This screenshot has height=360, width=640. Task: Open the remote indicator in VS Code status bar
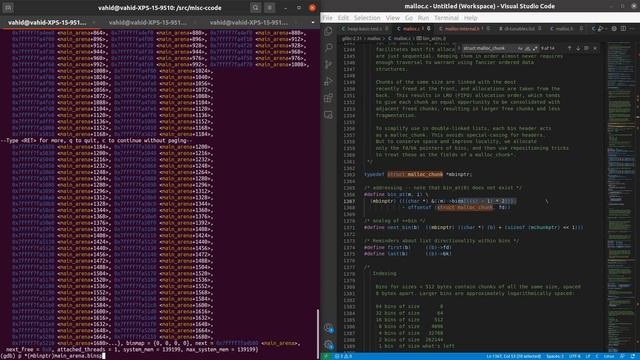(325, 356)
